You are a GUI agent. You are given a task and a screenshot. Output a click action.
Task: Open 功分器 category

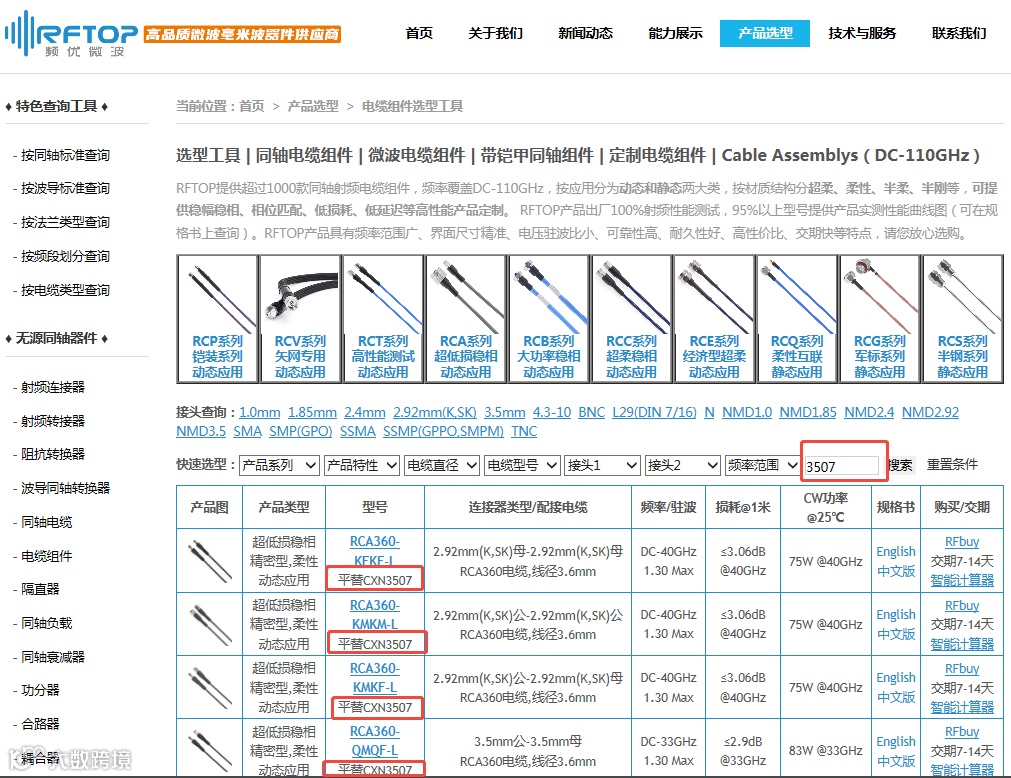click(40, 691)
